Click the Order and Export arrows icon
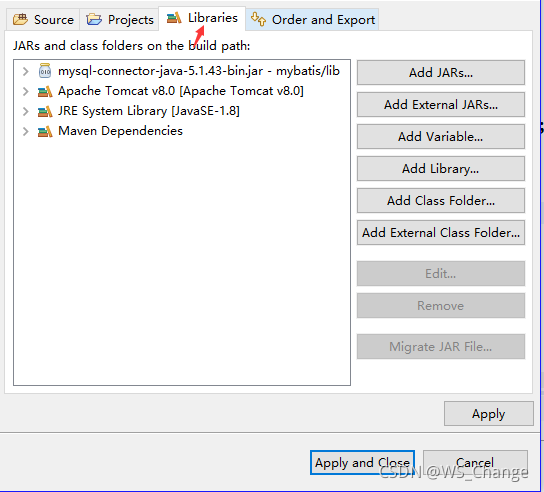The height and width of the screenshot is (492, 544). click(258, 19)
